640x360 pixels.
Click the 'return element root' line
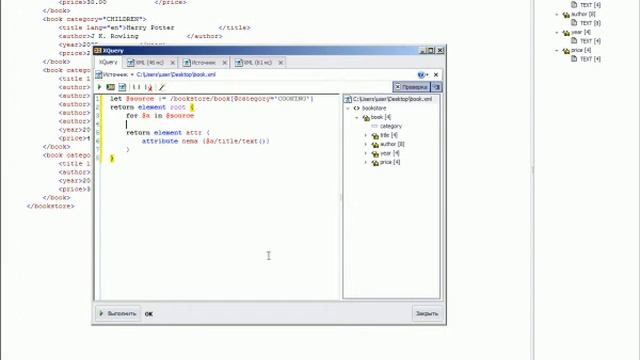point(152,107)
